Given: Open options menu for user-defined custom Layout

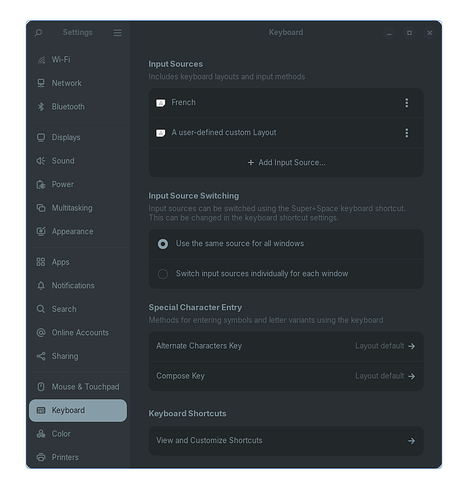Looking at the screenshot, I should click(x=407, y=133).
